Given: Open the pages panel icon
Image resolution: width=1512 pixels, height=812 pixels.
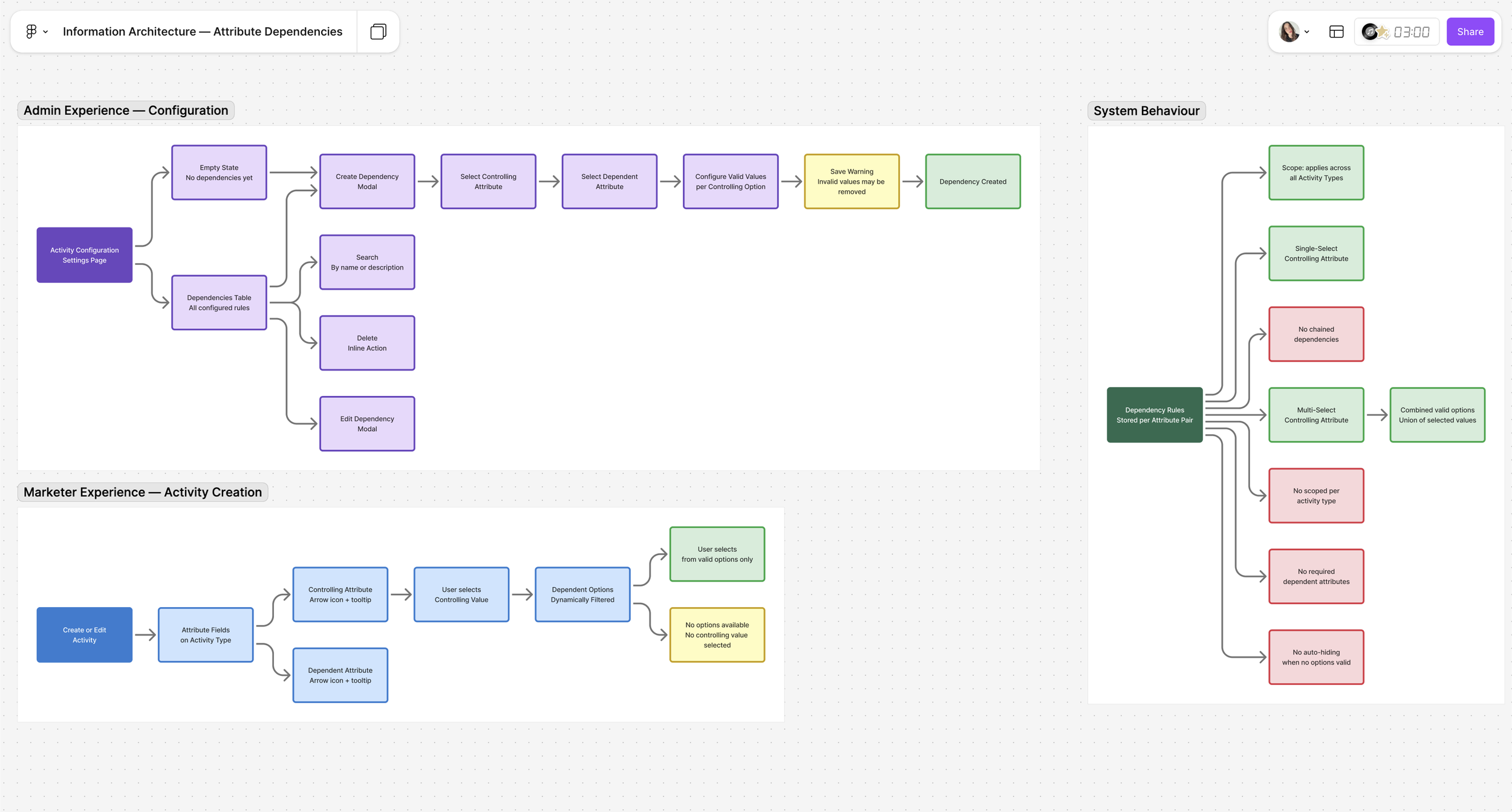Looking at the screenshot, I should (378, 31).
